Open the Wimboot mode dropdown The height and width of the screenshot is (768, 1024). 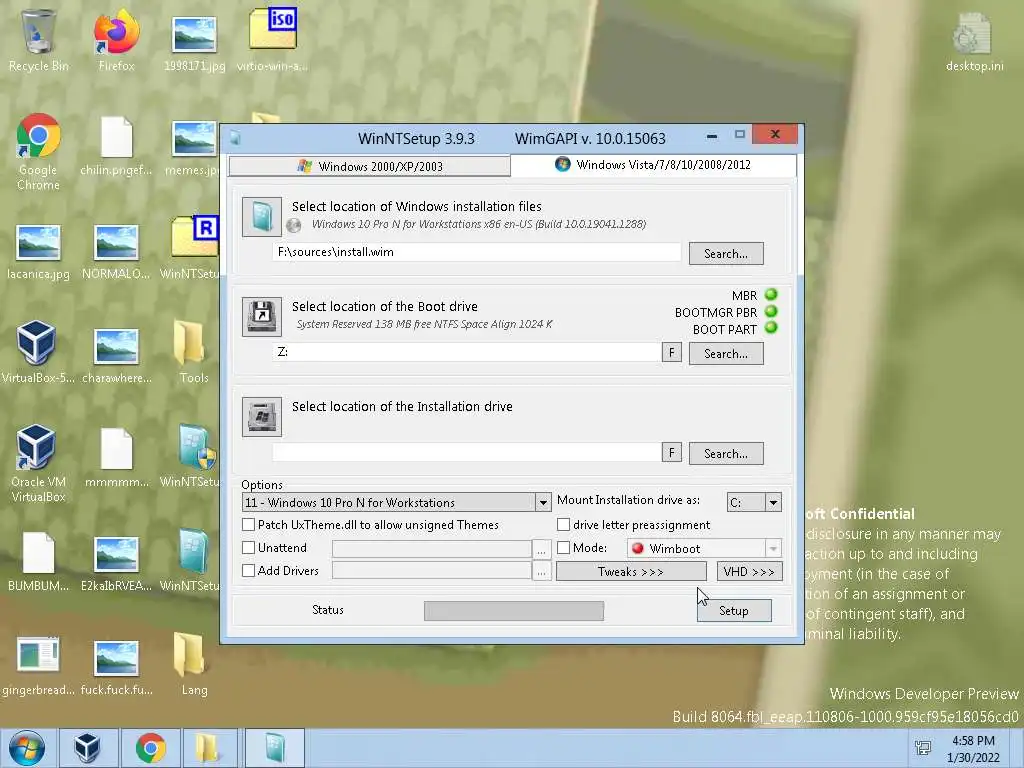(773, 548)
